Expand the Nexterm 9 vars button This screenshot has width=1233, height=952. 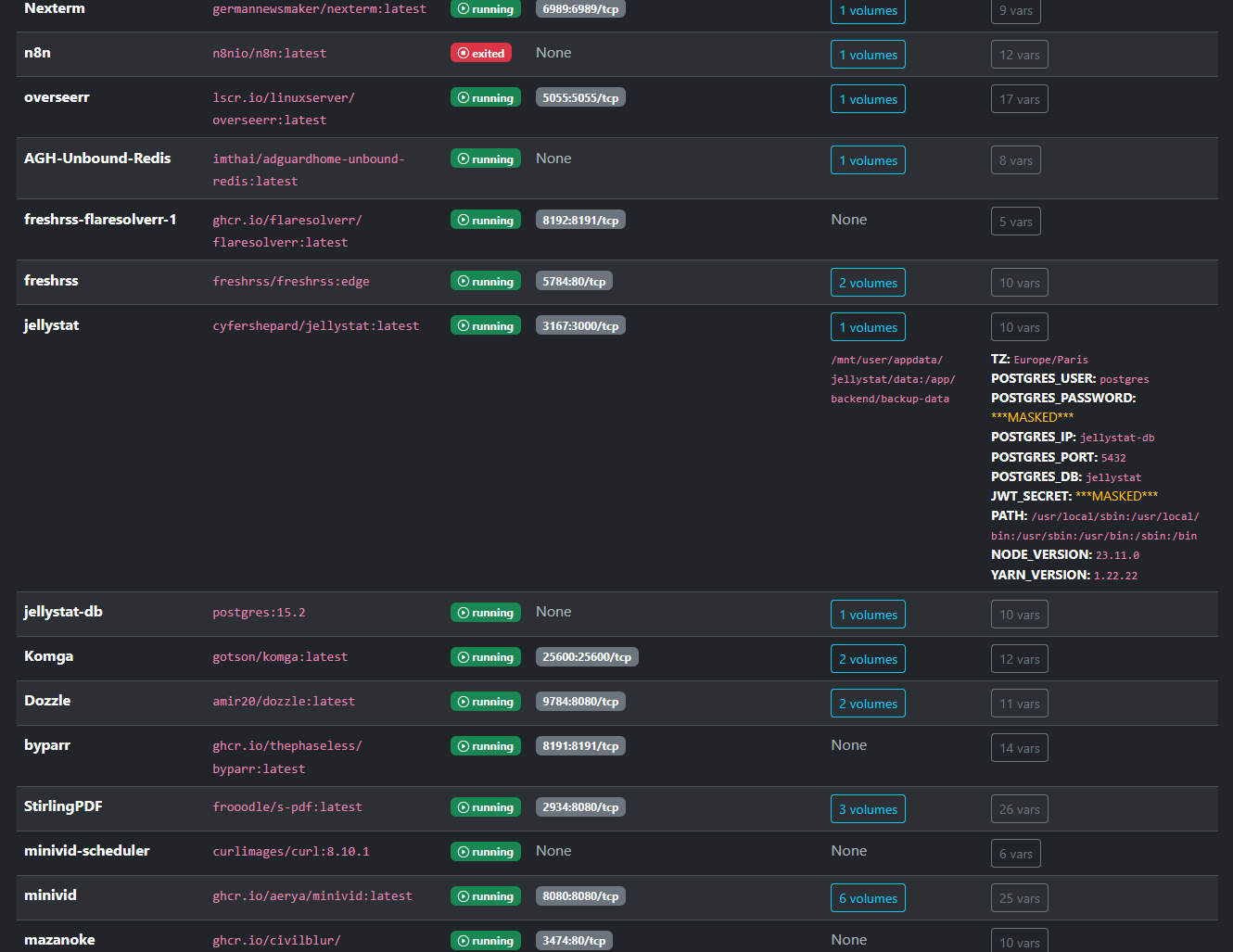pos(1016,10)
